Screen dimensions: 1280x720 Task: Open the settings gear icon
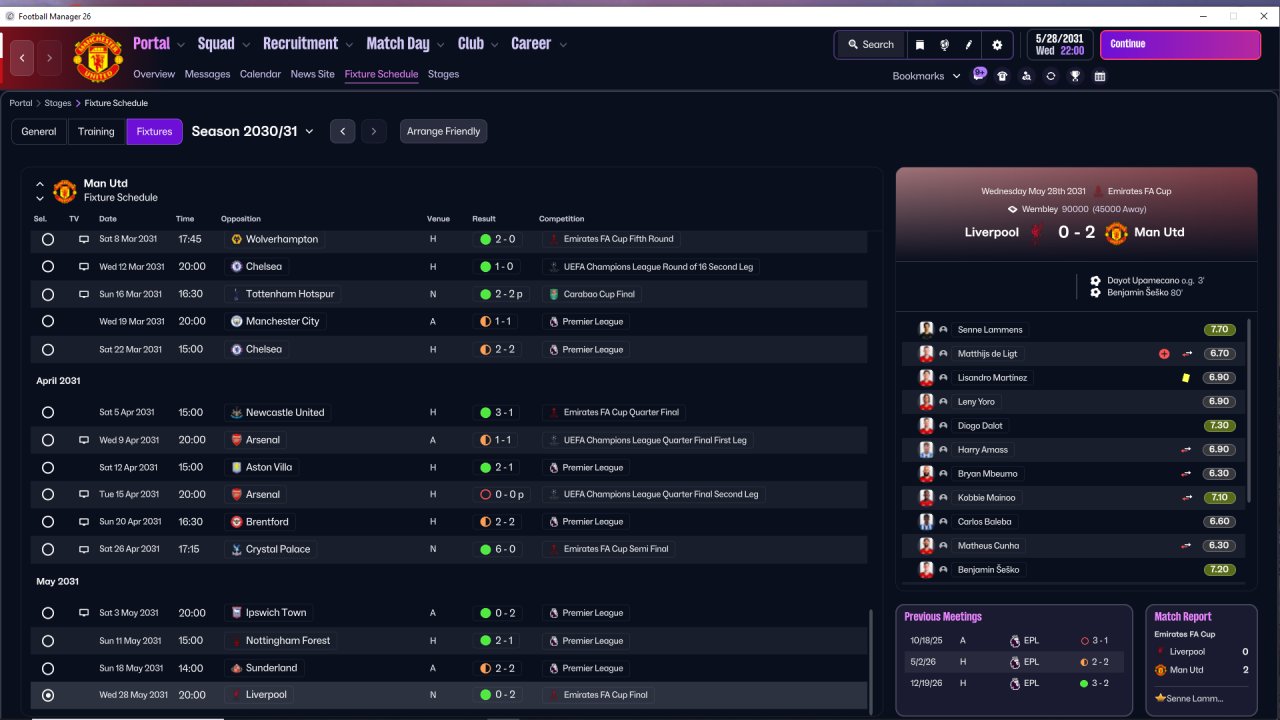997,45
